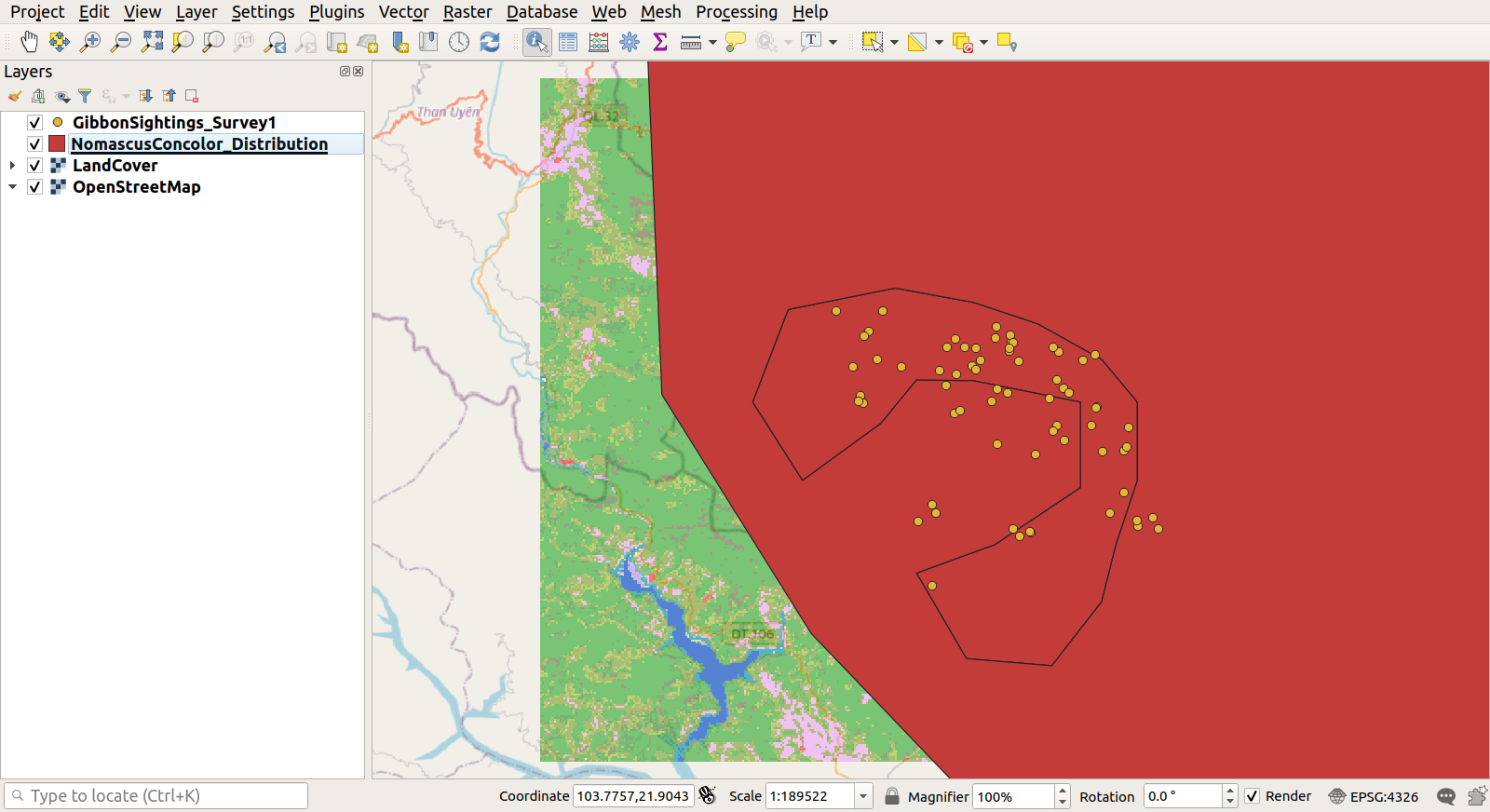Collapse the OpenStreetMap layer tree
This screenshot has width=1490, height=812.
click(x=12, y=186)
